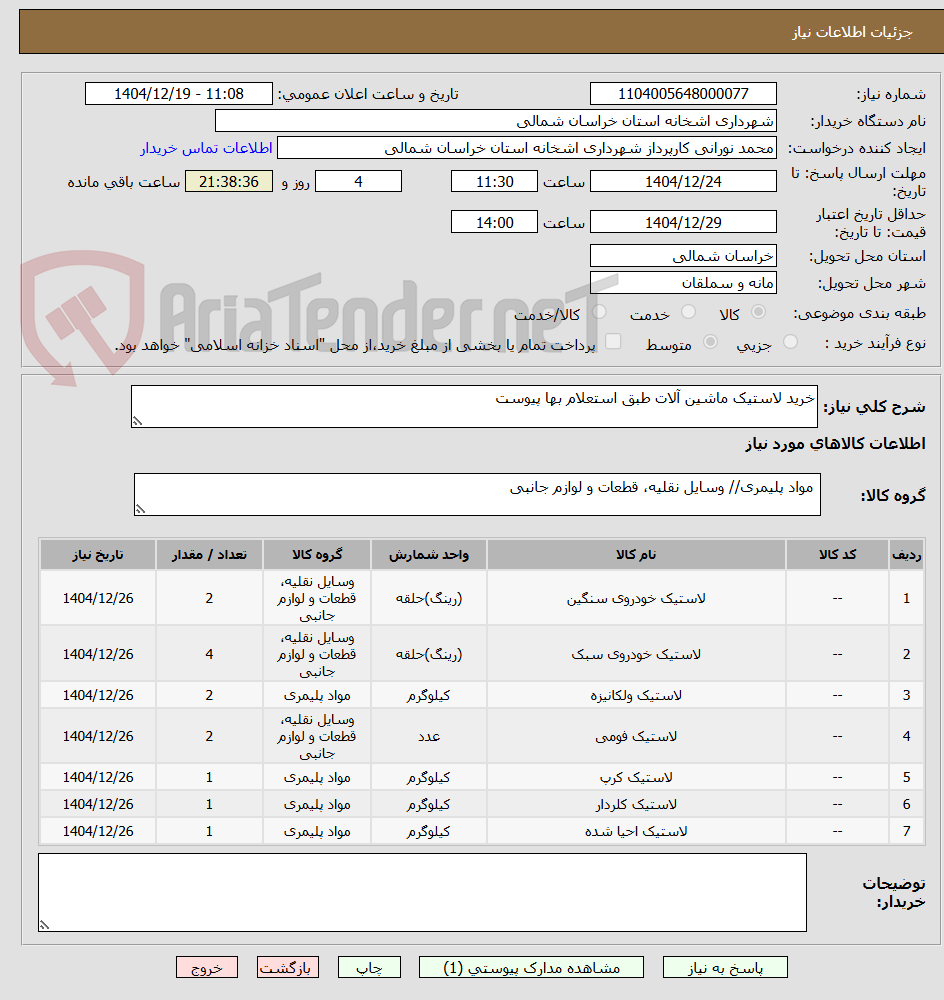Click the price validity date 1404/12/29

[683, 222]
